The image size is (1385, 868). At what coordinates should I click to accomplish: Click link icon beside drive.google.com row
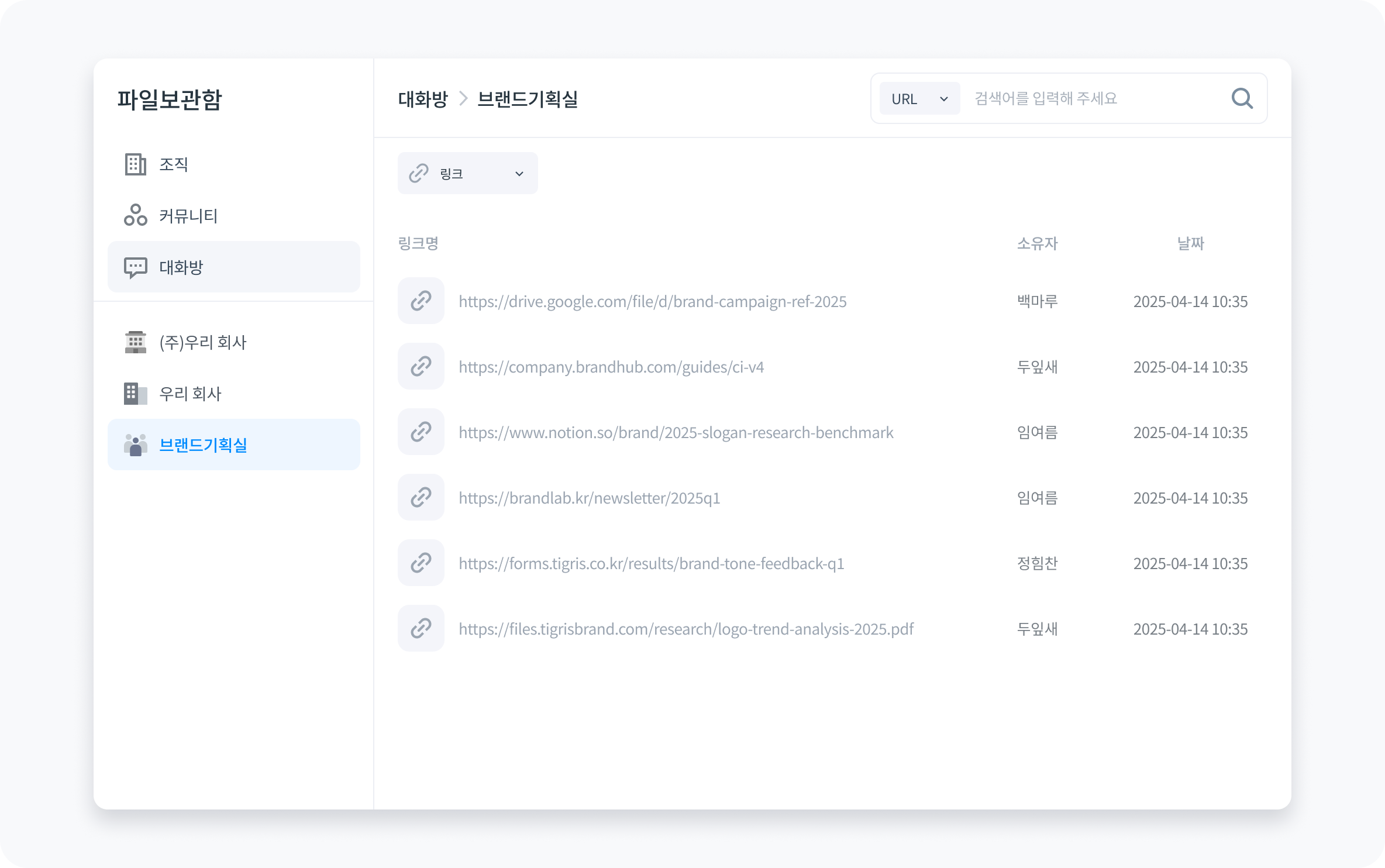click(421, 301)
